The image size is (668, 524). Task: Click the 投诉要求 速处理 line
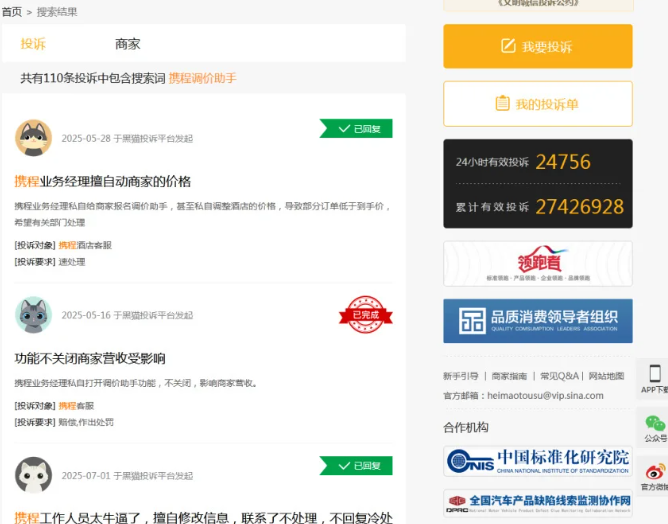pyautogui.click(x=50, y=262)
